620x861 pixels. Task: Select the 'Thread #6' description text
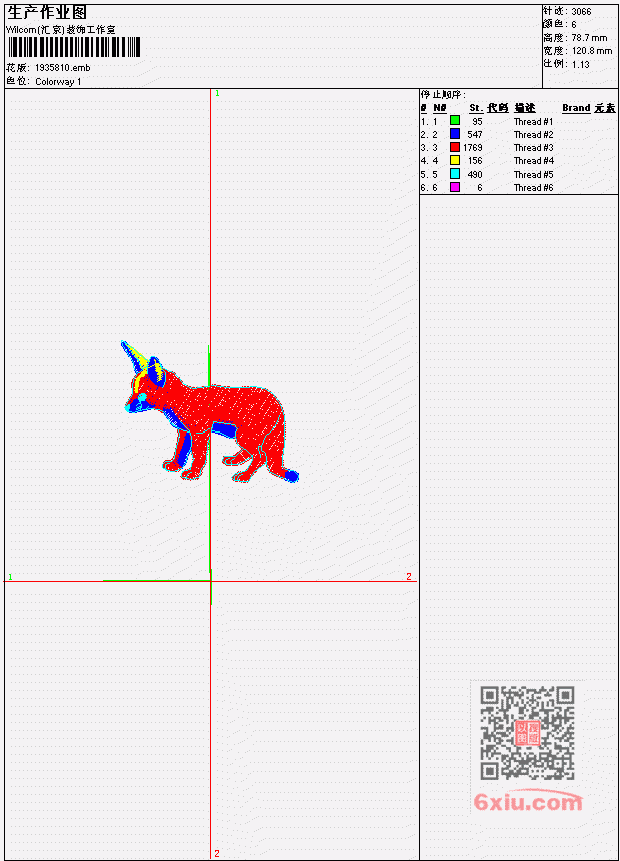(533, 188)
